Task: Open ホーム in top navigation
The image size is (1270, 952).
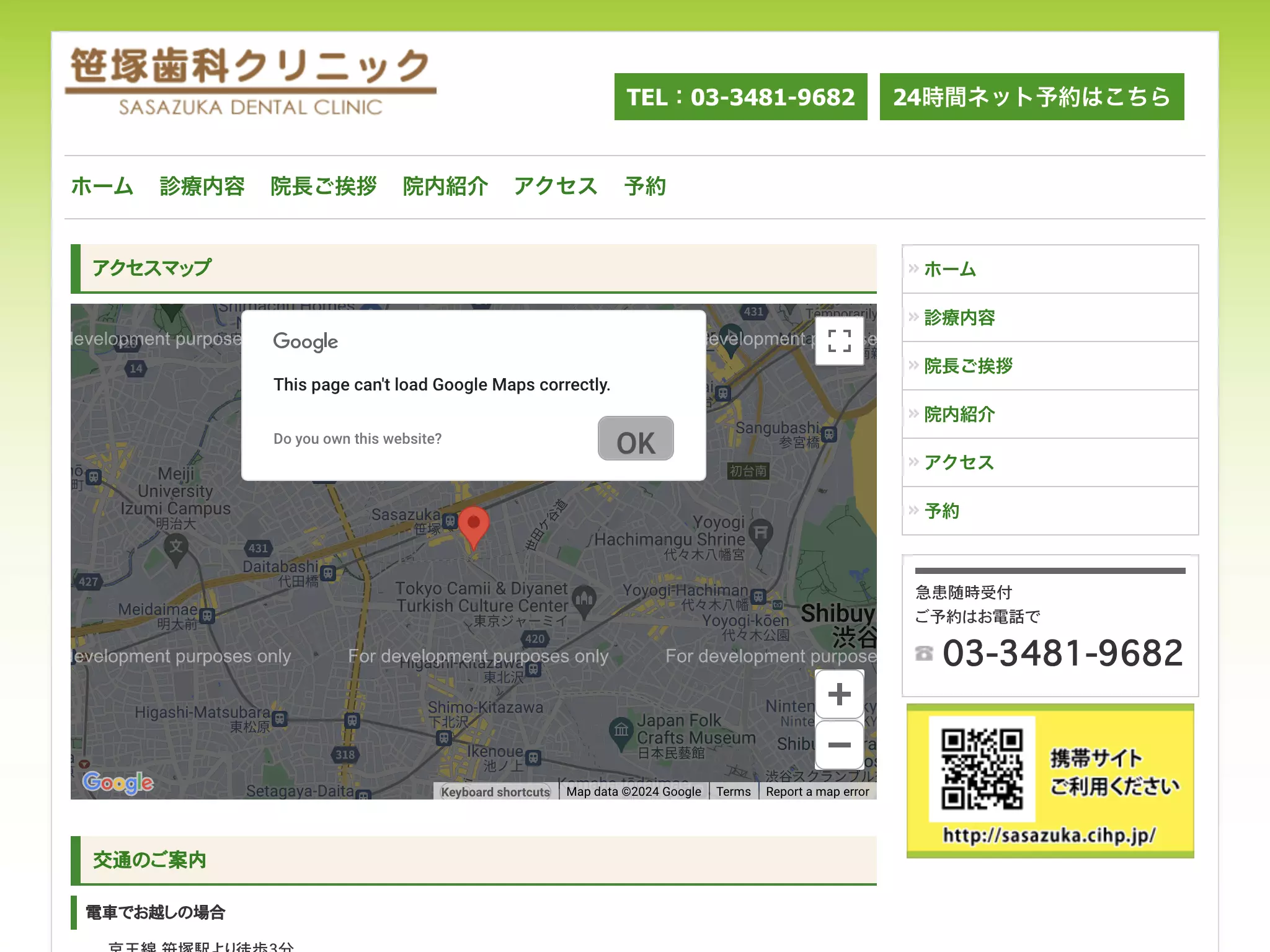Action: pos(102,187)
